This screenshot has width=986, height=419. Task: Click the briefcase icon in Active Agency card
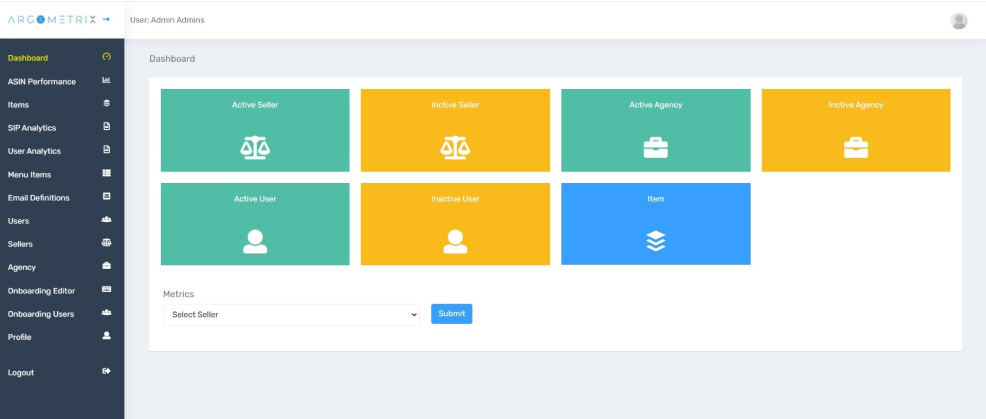coord(655,147)
